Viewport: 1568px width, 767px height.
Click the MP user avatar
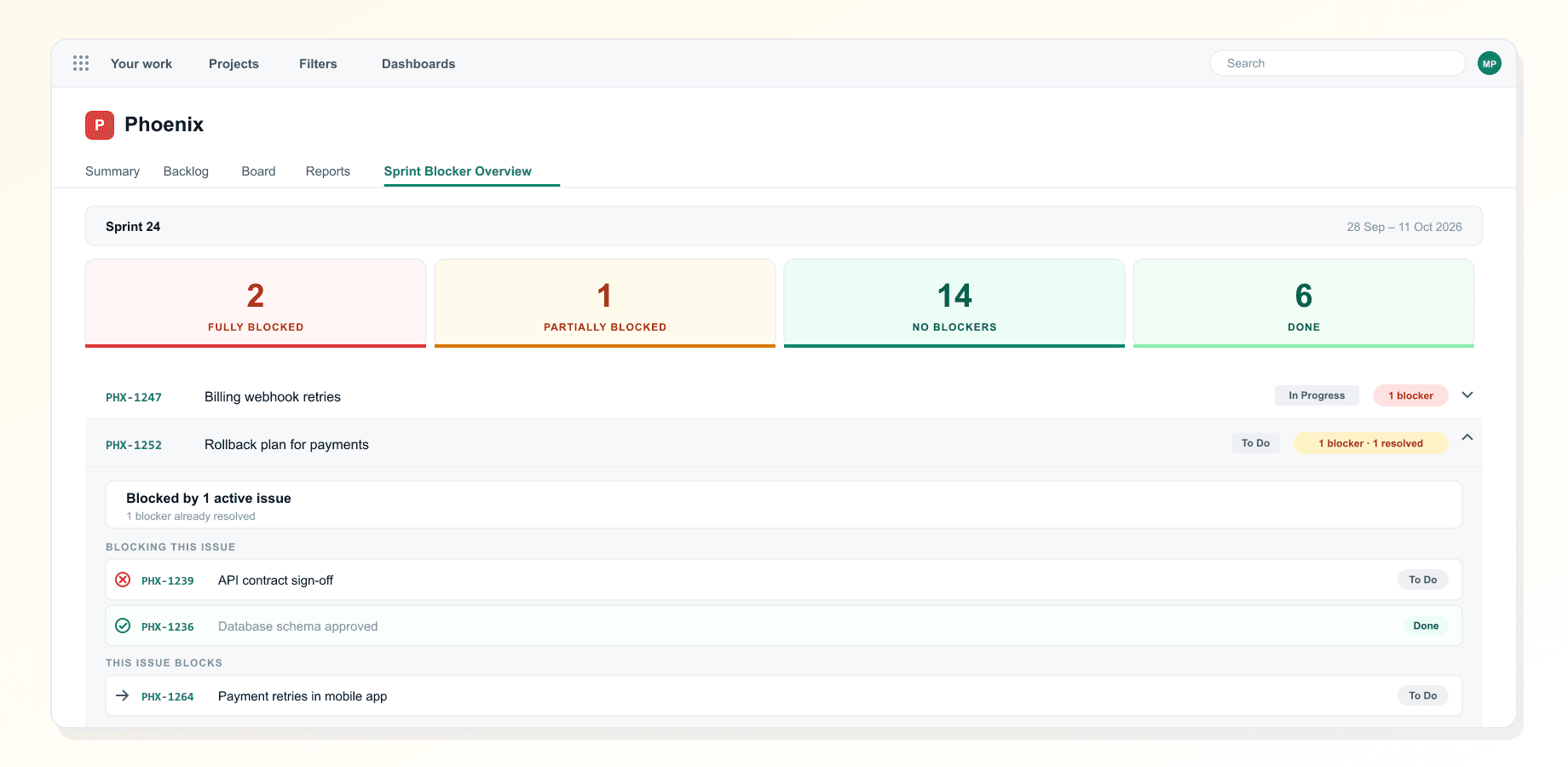[1490, 63]
